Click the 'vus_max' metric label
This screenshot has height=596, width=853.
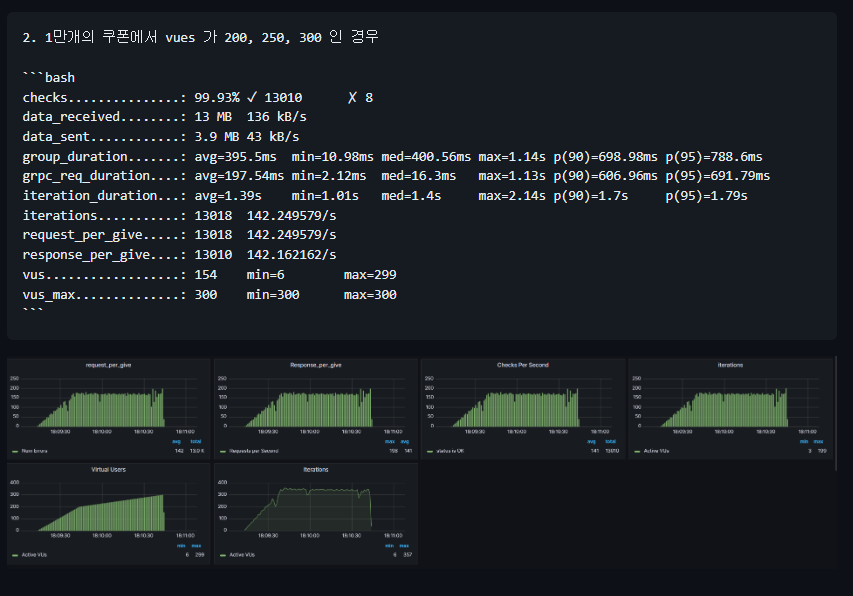pyautogui.click(x=48, y=294)
